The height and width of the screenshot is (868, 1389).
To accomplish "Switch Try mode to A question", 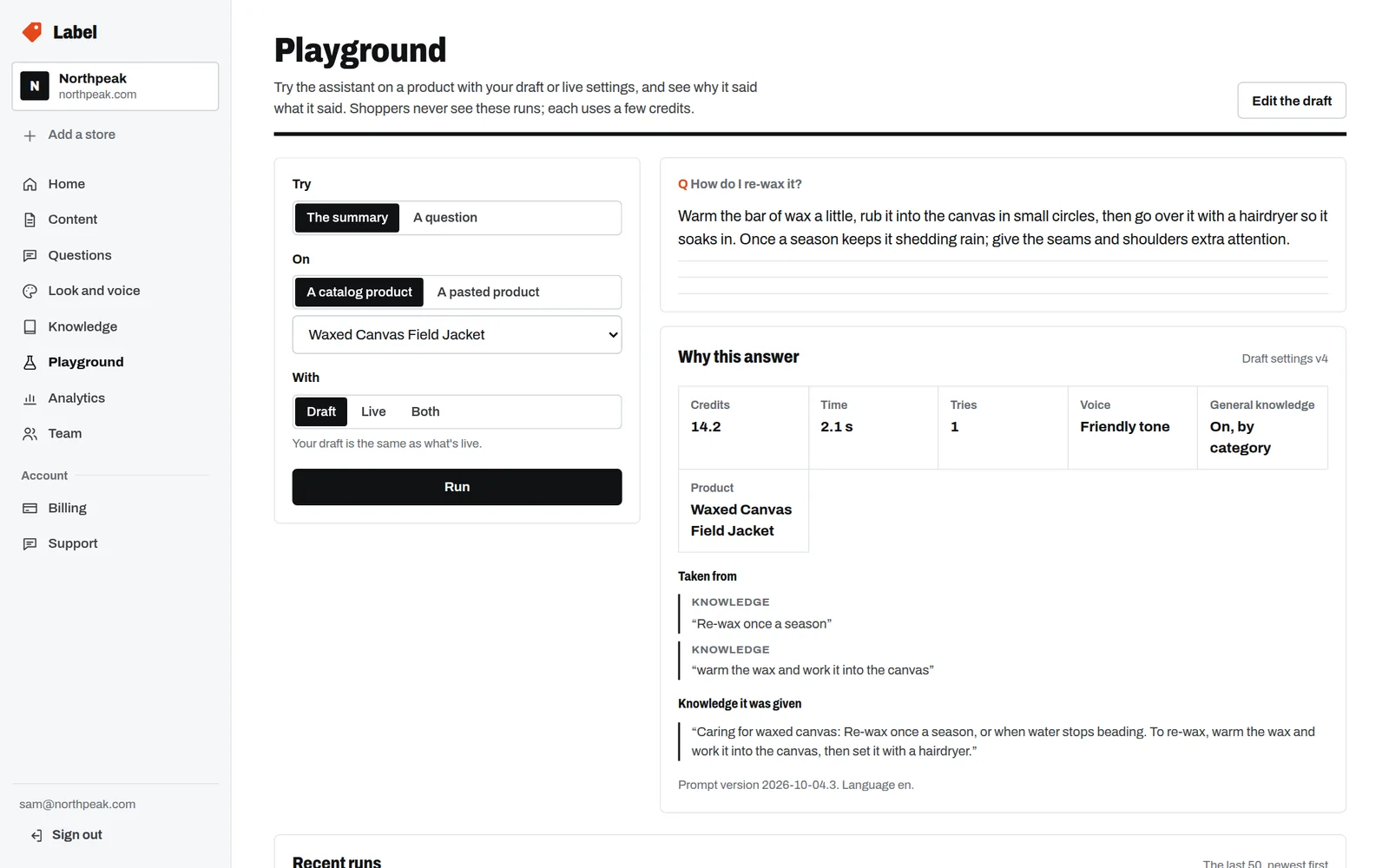I will tap(445, 218).
